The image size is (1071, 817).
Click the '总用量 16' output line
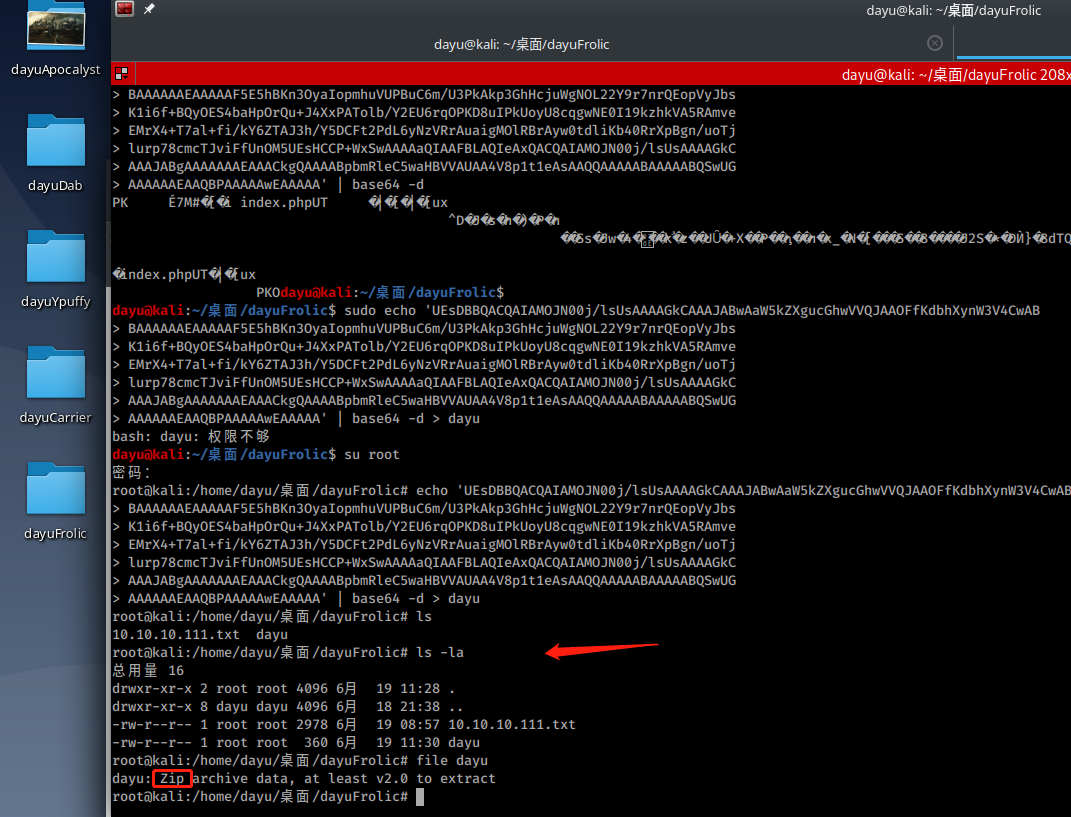(148, 671)
